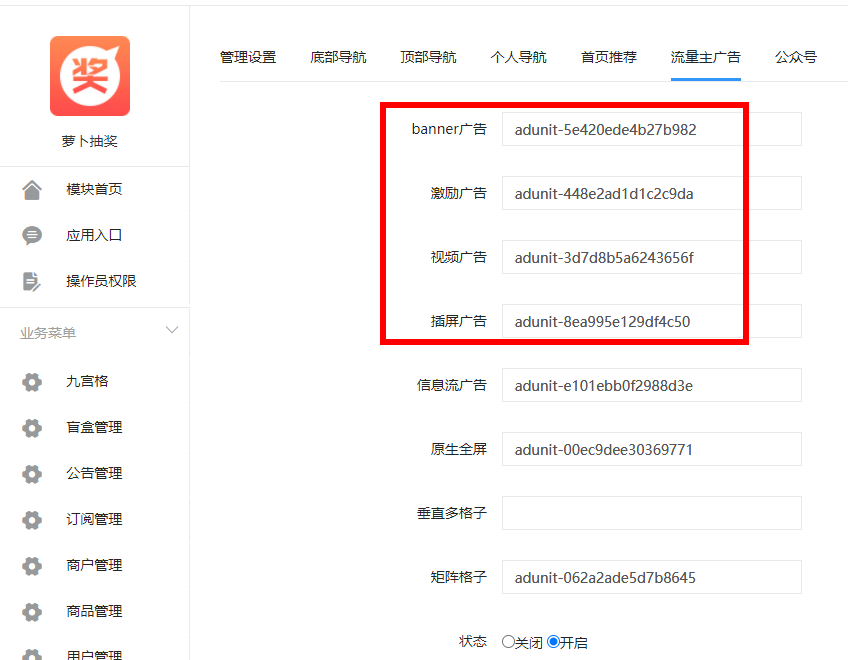Open 商户管理 menu entry

[95, 565]
